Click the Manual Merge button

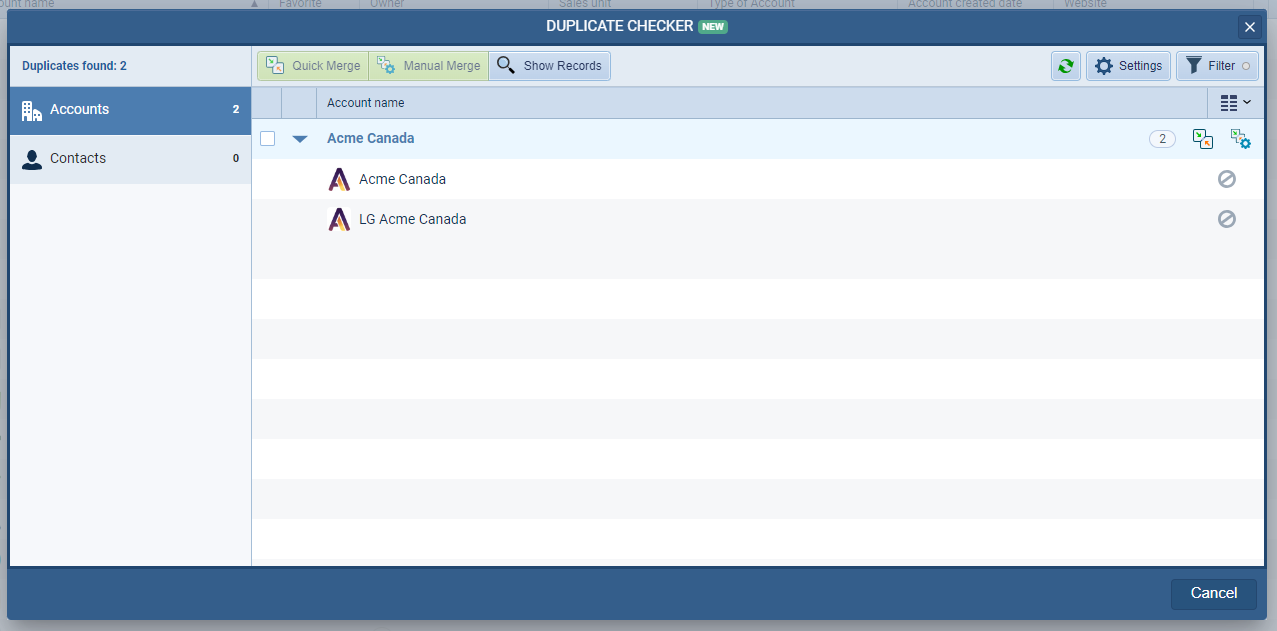coord(429,66)
